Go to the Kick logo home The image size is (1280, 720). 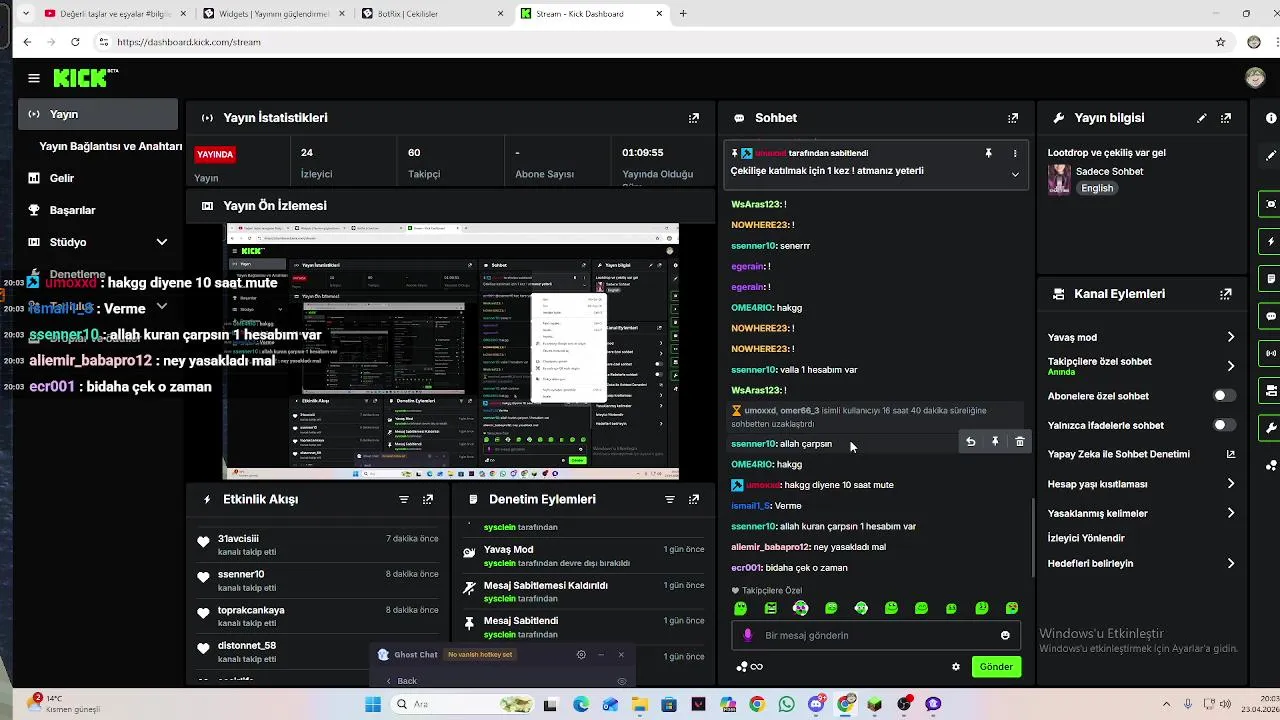coord(86,78)
